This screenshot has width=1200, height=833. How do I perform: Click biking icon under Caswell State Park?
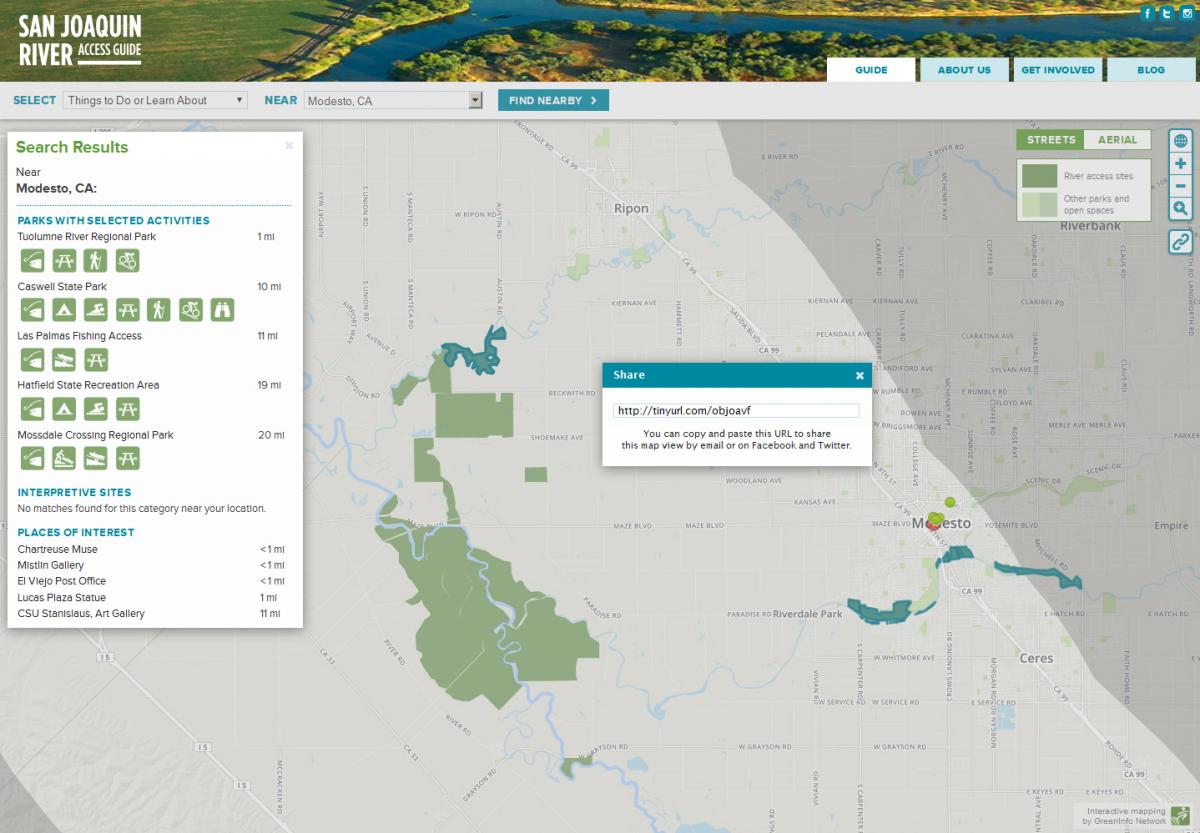tap(190, 310)
